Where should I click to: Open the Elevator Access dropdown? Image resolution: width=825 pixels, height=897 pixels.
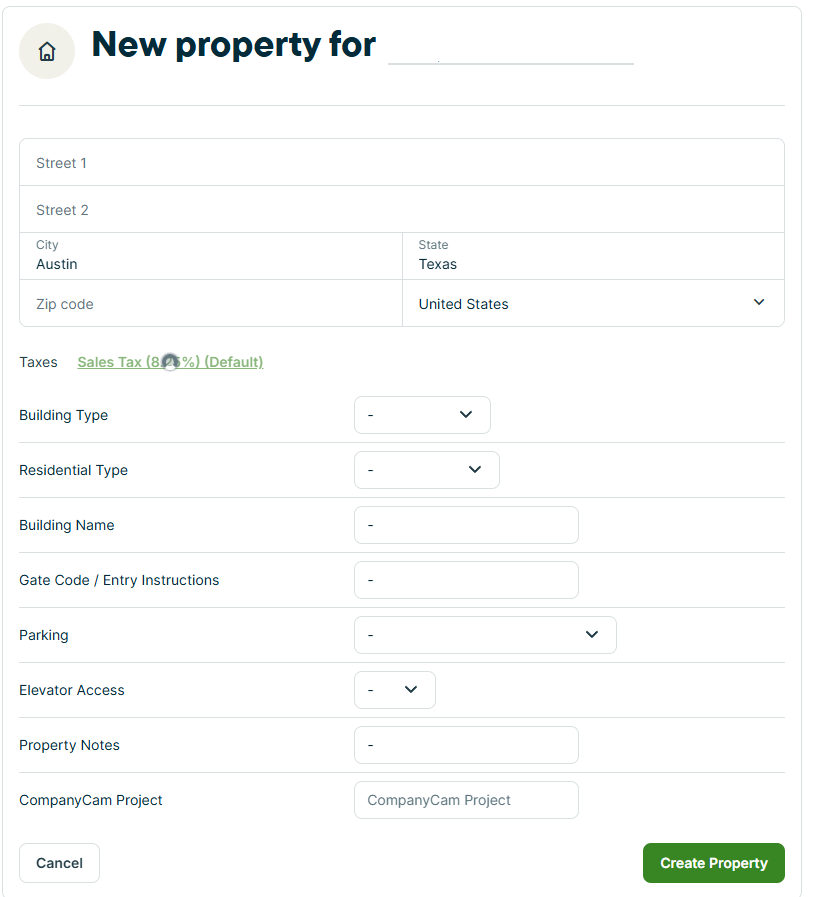click(394, 690)
